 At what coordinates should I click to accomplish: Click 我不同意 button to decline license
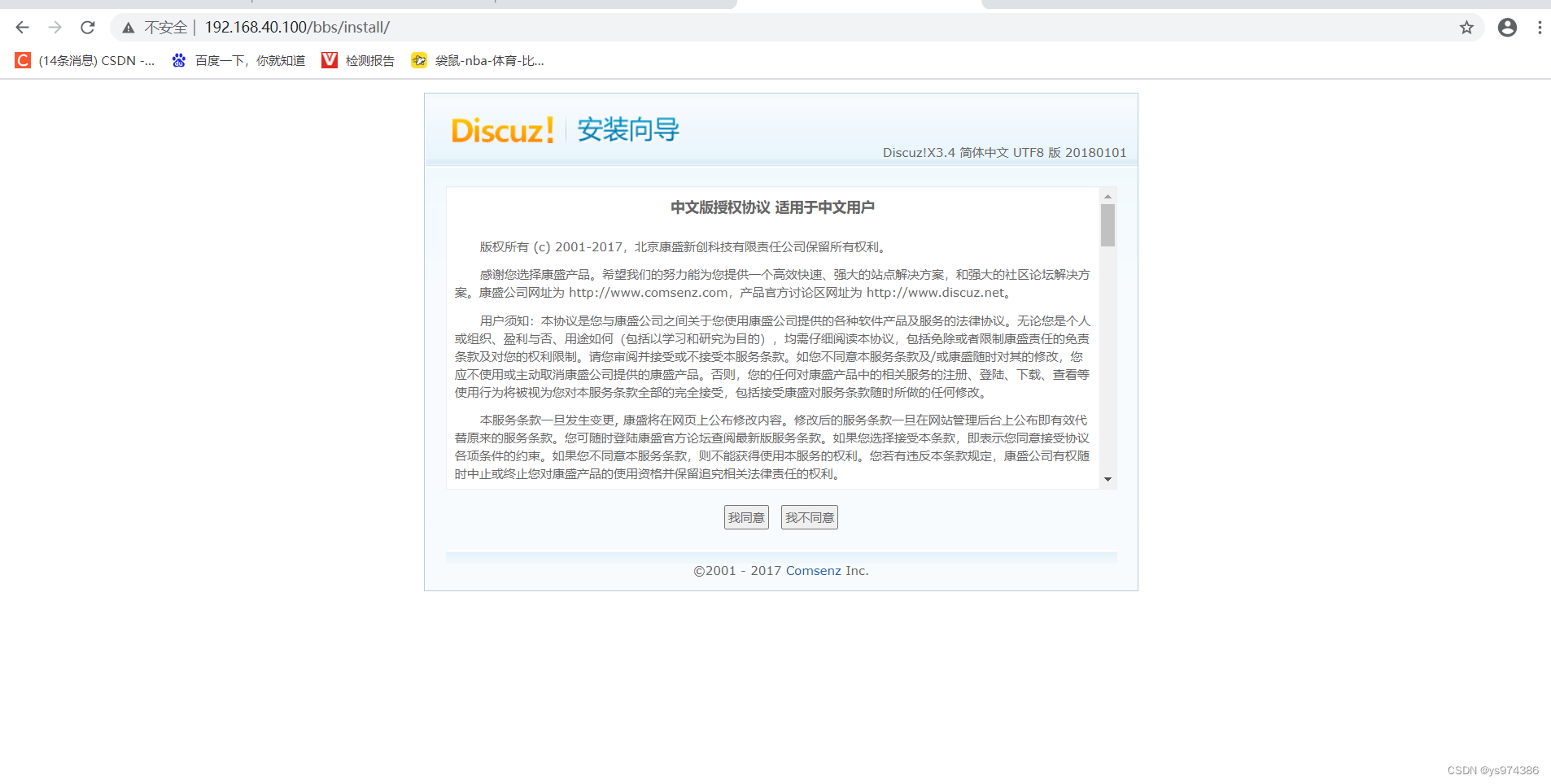point(810,517)
